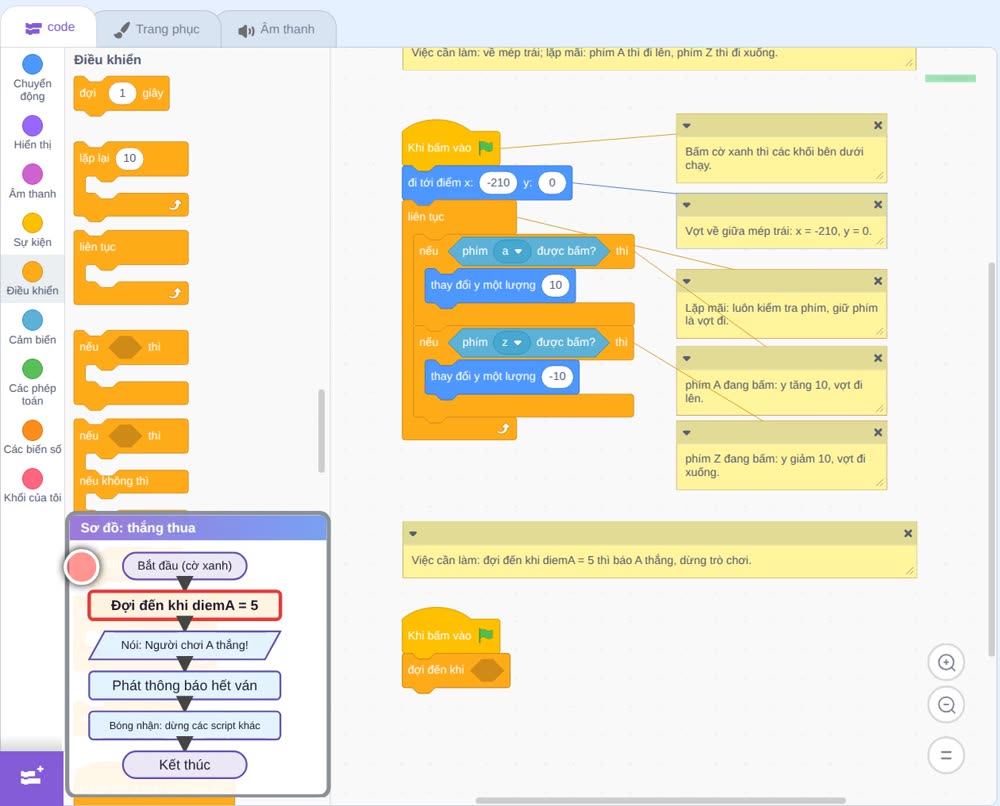This screenshot has height=806, width=1000.
Task: Select the Chuyển động category circle
Action: click(x=33, y=64)
